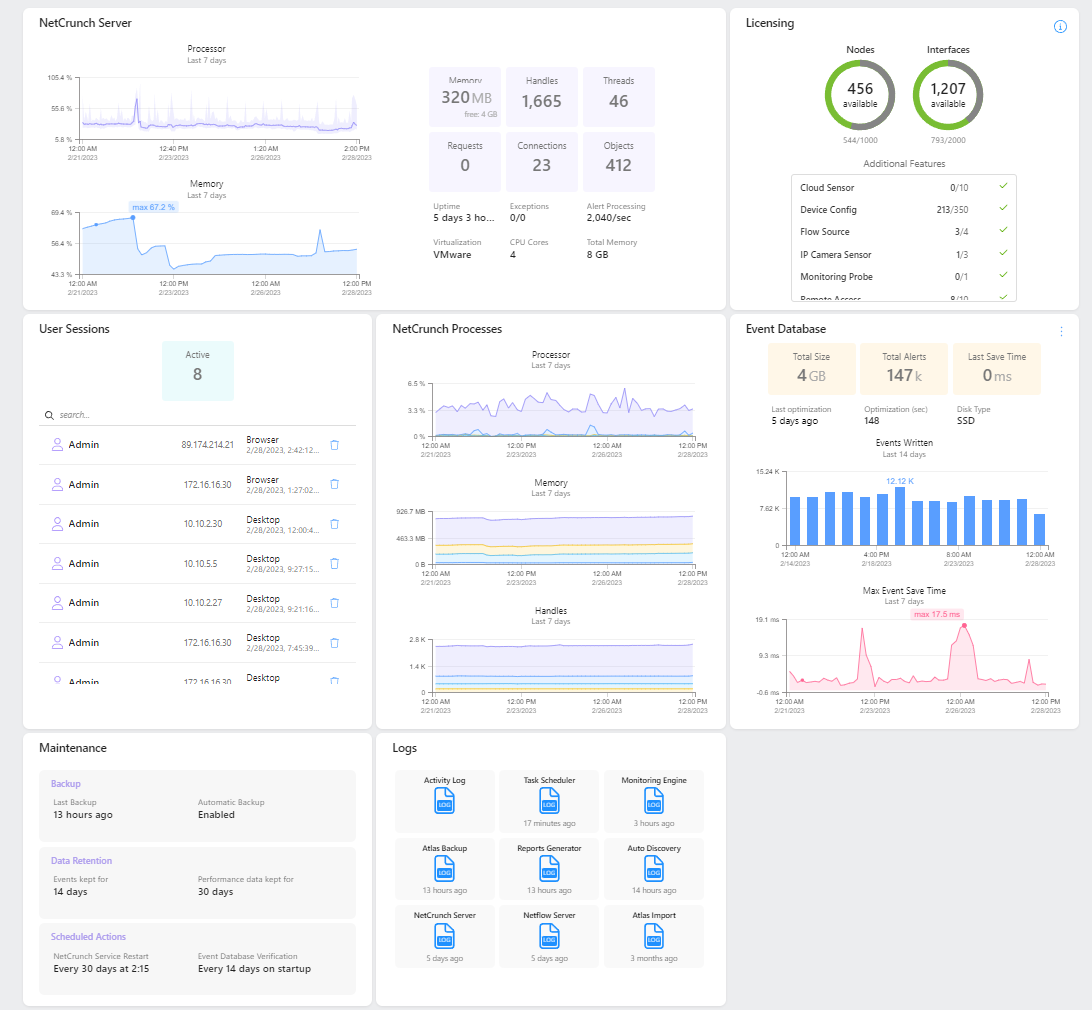The height and width of the screenshot is (1011, 1092).
Task: Open the Atlas Backup log icon
Action: tap(444, 870)
